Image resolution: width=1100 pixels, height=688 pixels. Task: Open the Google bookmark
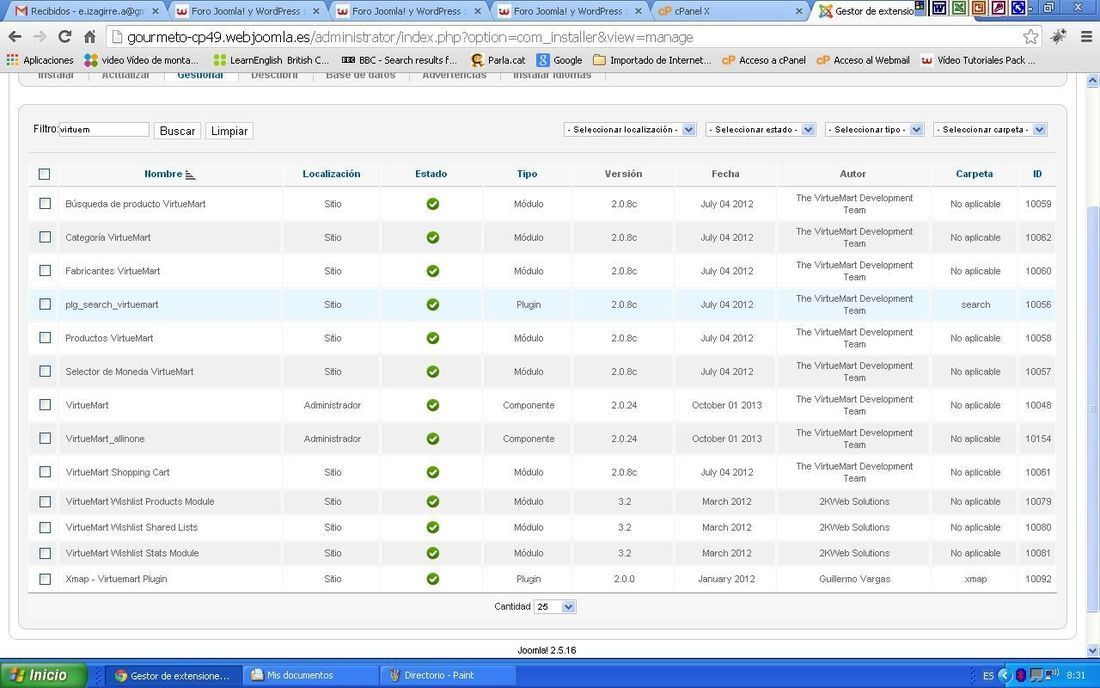(x=559, y=60)
